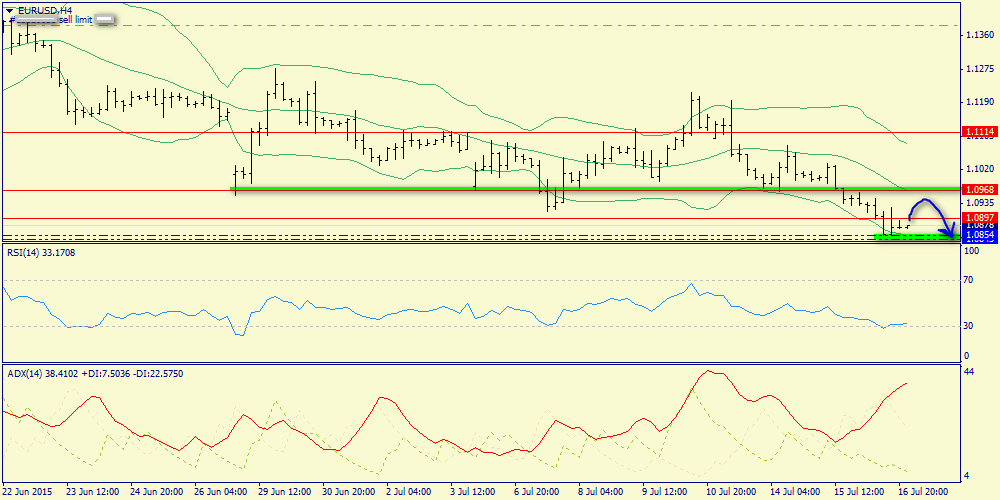The image size is (1000, 500).
Task: Select the 15 Jul 12:00 time label
Action: click(860, 492)
